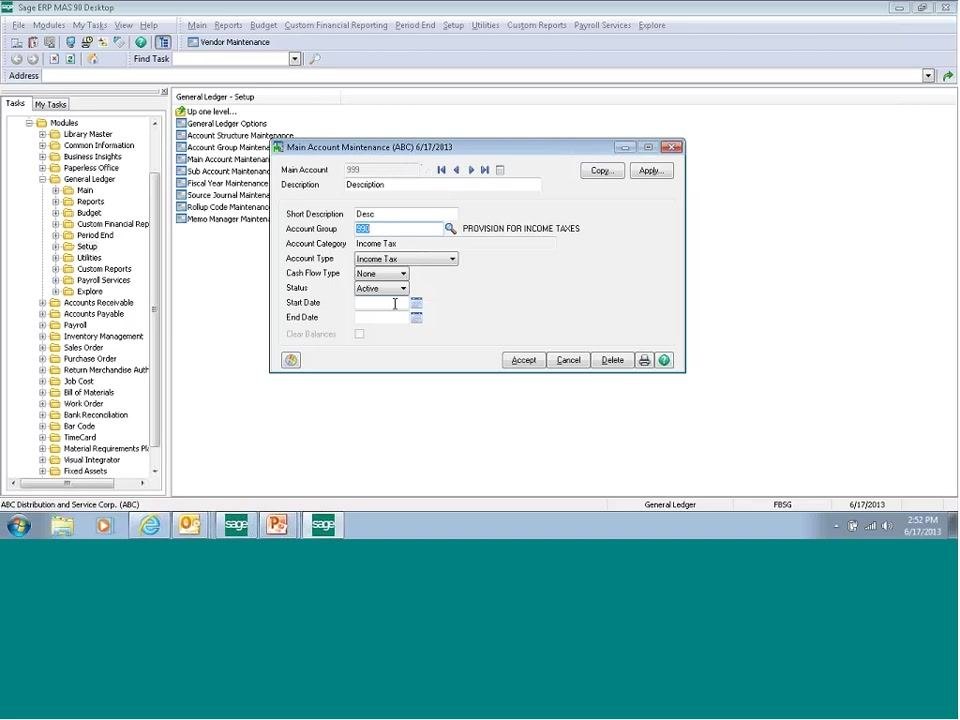The image size is (960, 720).
Task: Click the Accept button
Action: click(523, 361)
